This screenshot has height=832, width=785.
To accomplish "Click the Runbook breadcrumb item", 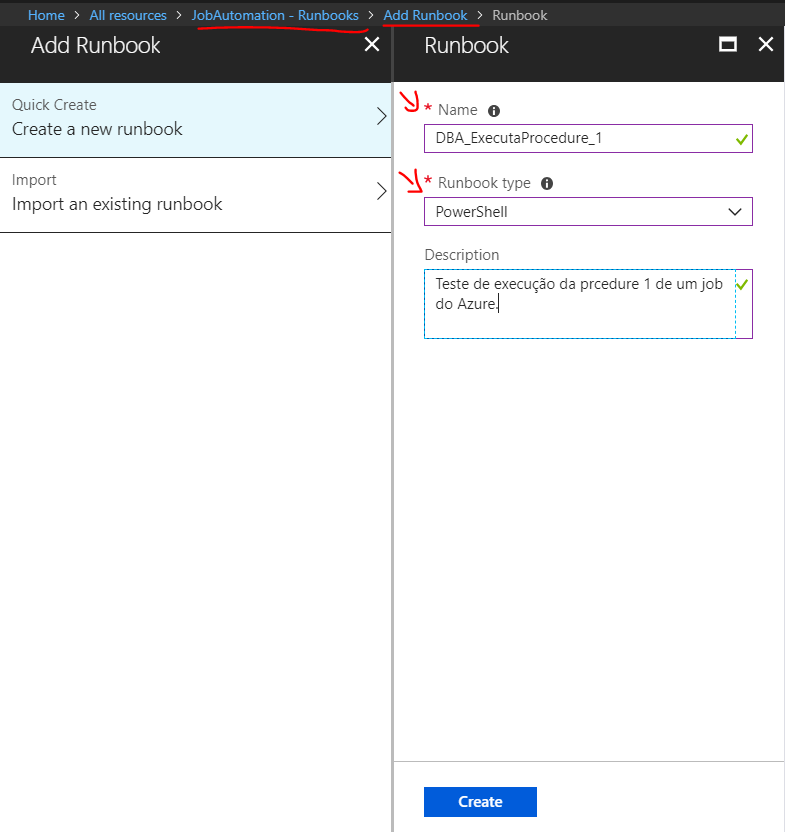I will coord(520,16).
